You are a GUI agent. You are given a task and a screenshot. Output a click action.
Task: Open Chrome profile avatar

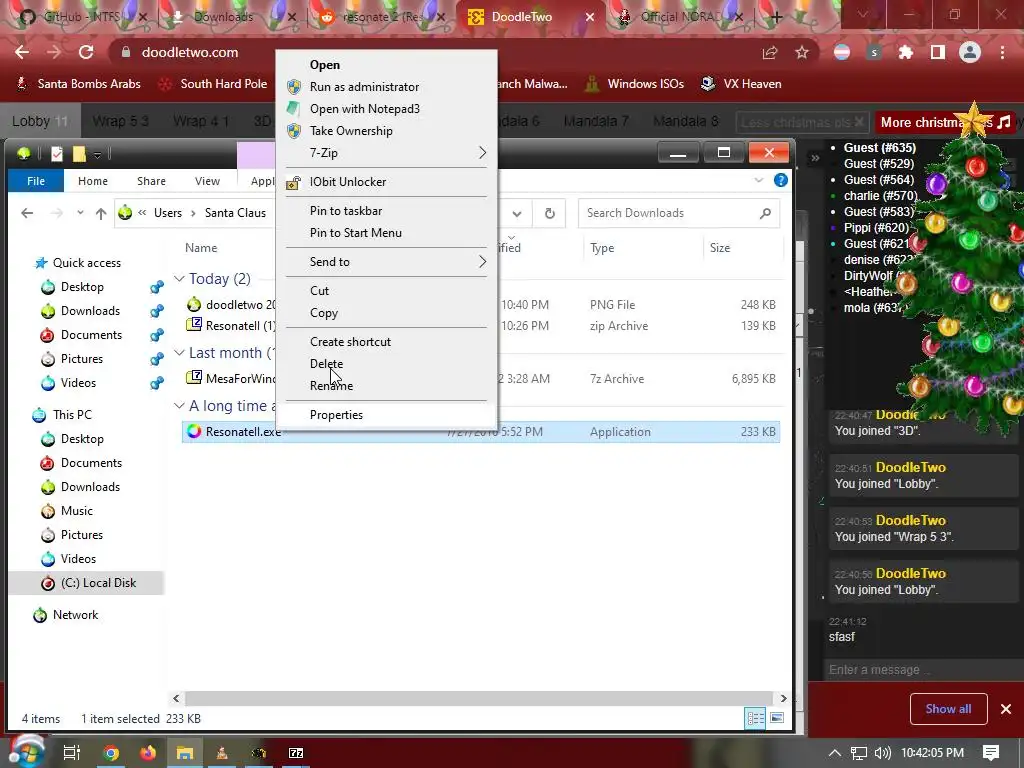970,52
